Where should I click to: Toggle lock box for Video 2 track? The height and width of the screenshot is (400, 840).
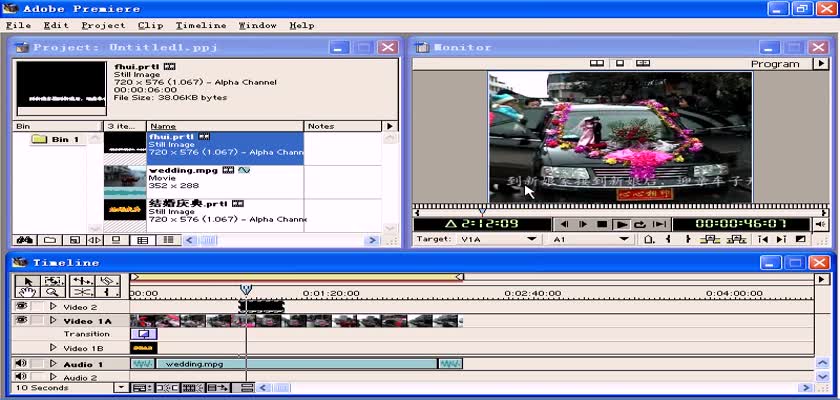37,307
